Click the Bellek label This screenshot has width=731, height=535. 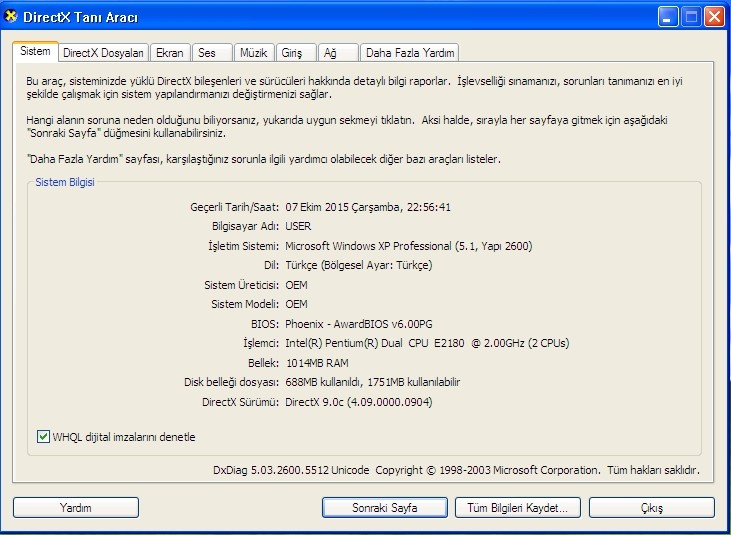264,363
